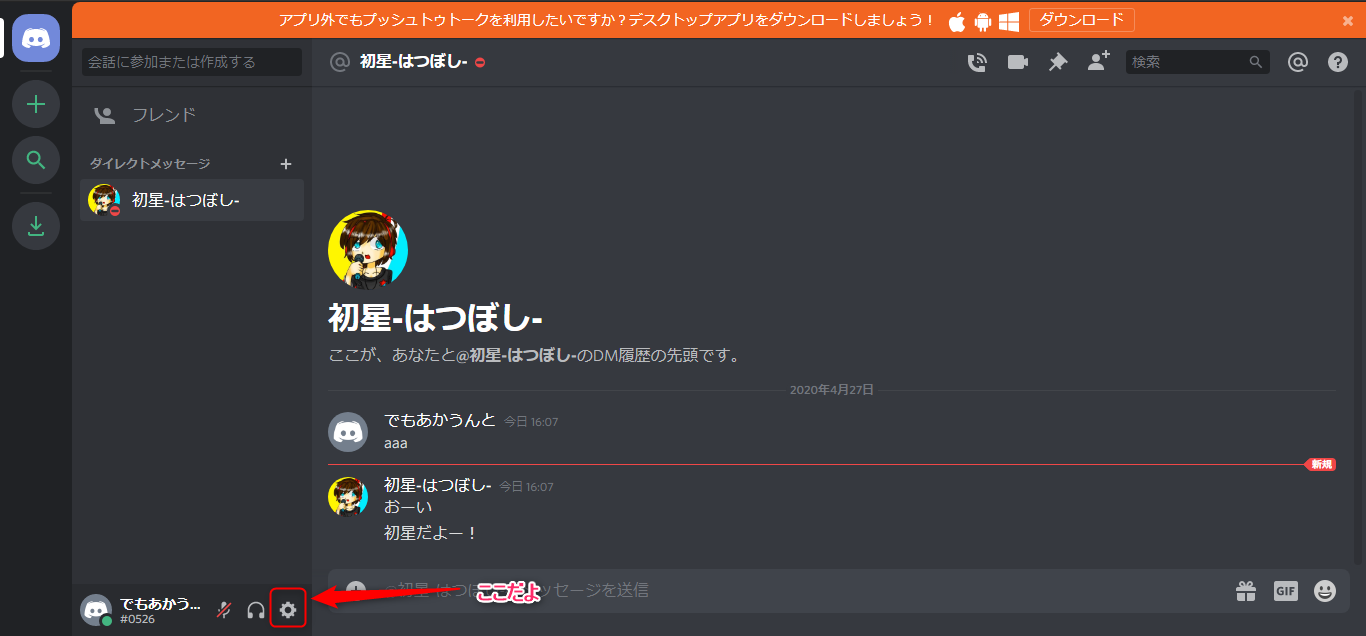Toggle headphone deafen
The image size is (1366, 636).
point(256,610)
